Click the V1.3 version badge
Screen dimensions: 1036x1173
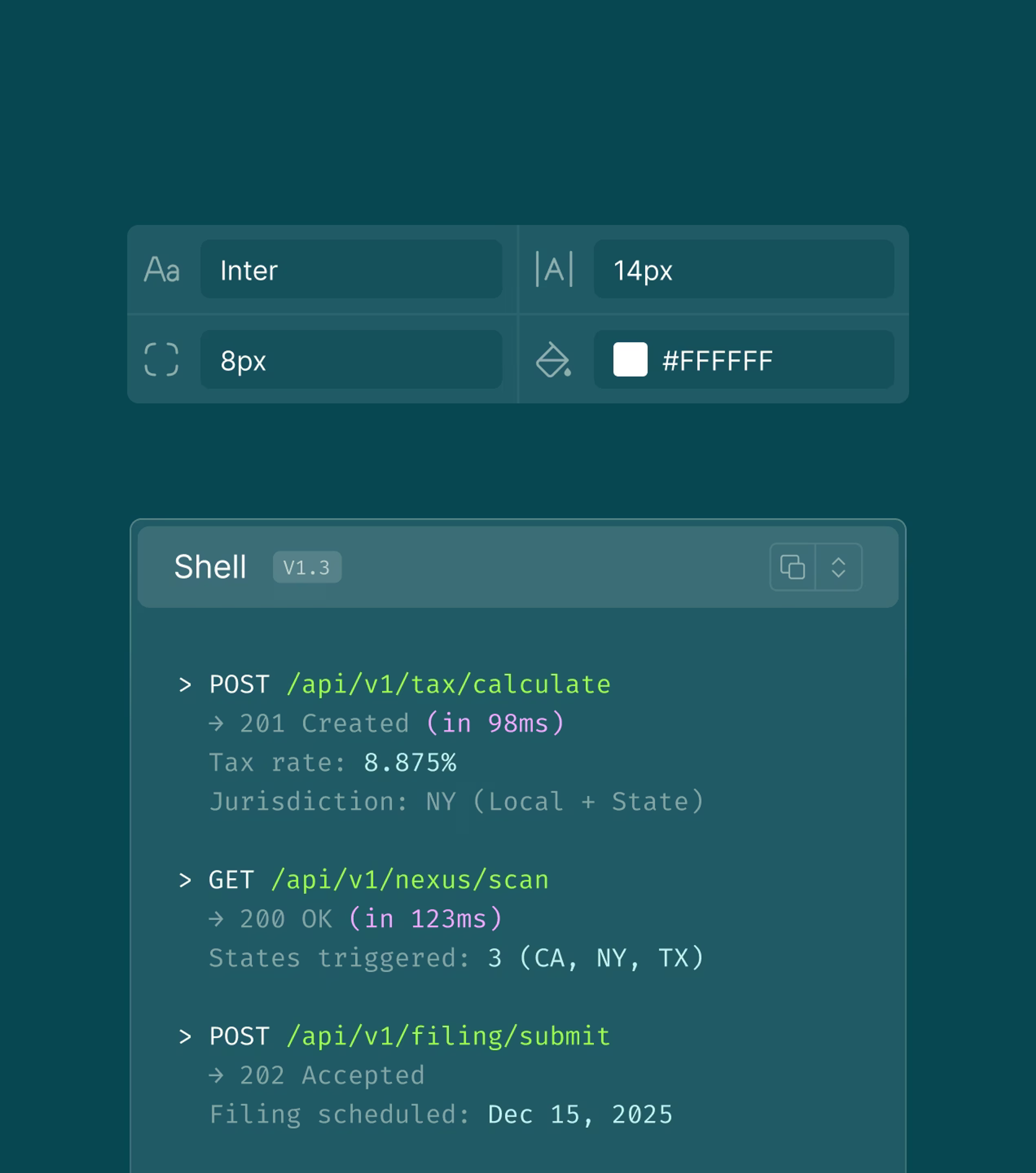(307, 567)
